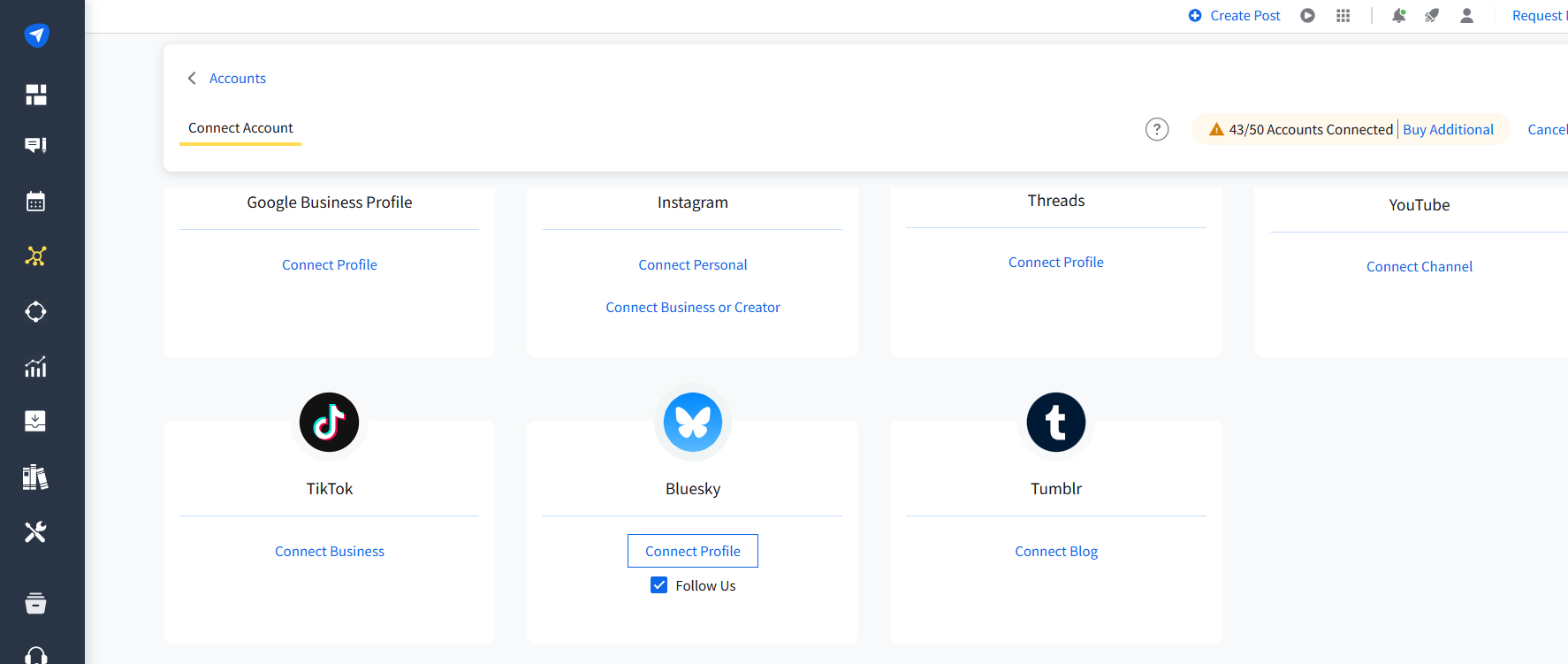Click Create Post in the top bar
This screenshot has height=664, width=1568.
click(1235, 16)
